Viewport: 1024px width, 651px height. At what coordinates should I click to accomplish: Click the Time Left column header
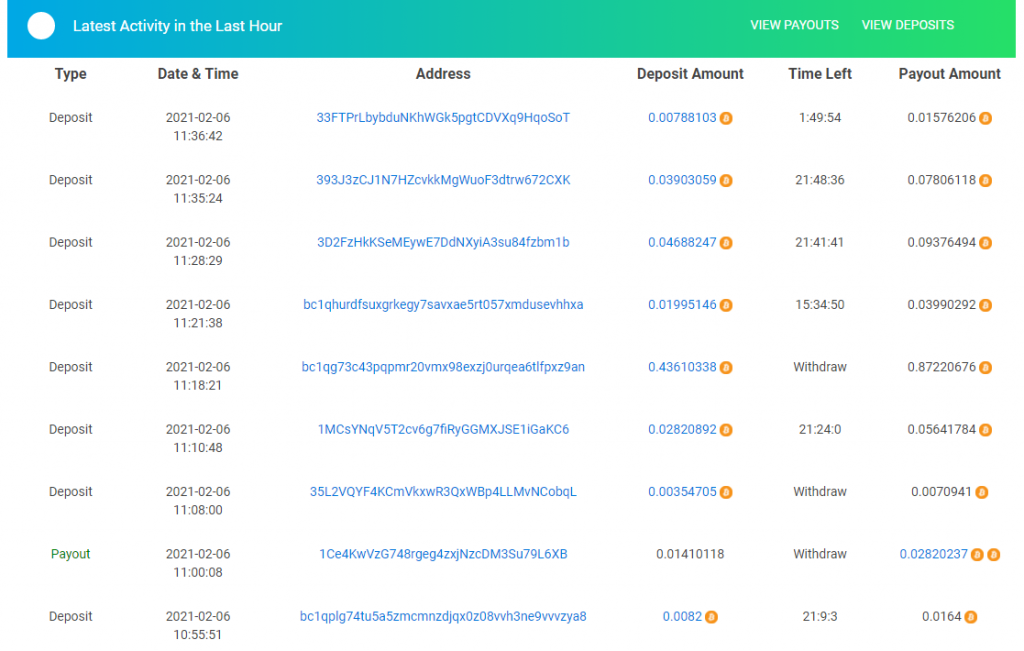click(820, 74)
